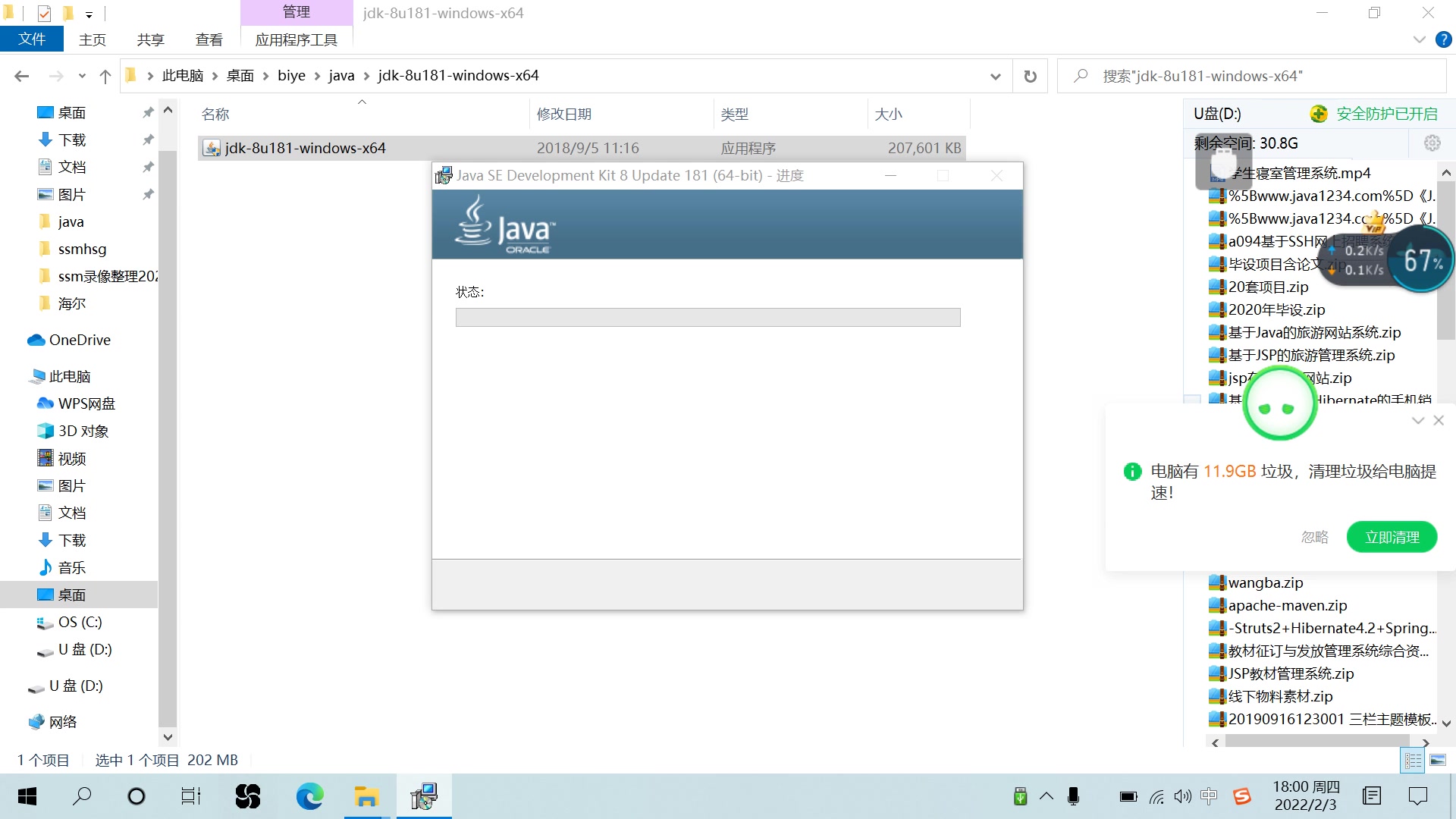This screenshot has height=819, width=1456.
Task: Toggle the 中 input method indicator
Action: pos(1209,796)
